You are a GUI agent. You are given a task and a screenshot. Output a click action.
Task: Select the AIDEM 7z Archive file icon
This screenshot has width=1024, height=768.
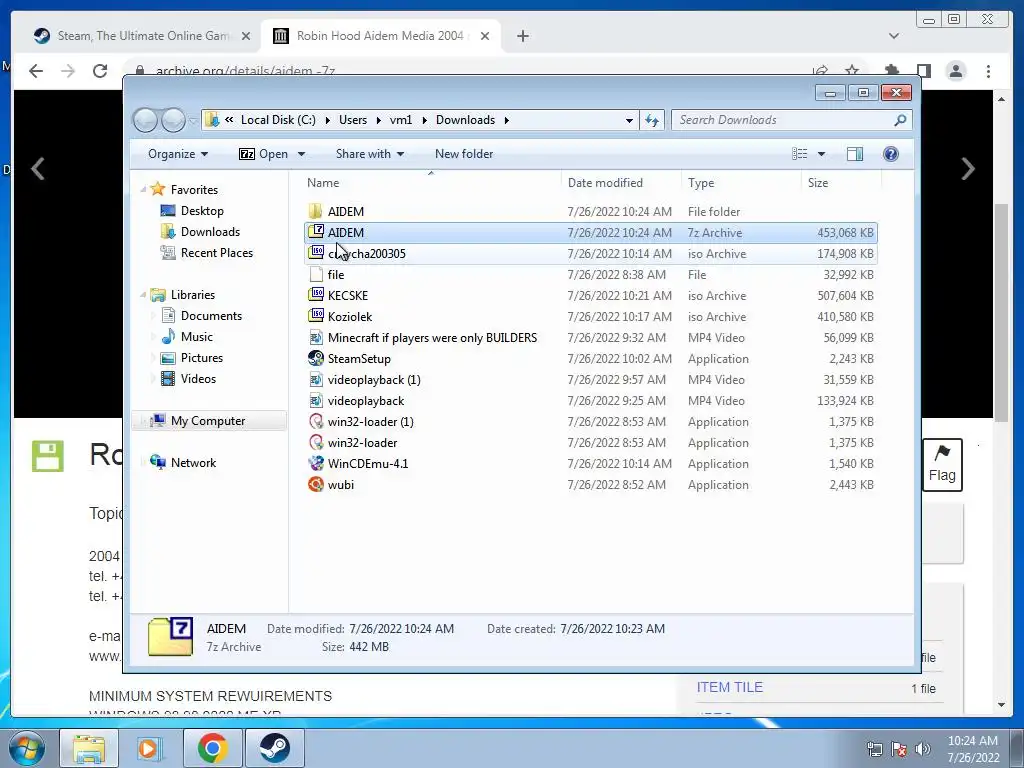coord(316,232)
